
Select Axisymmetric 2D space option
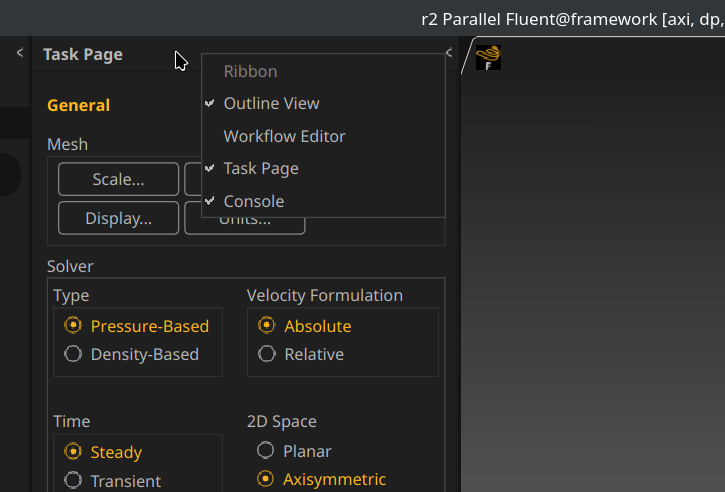pos(266,479)
